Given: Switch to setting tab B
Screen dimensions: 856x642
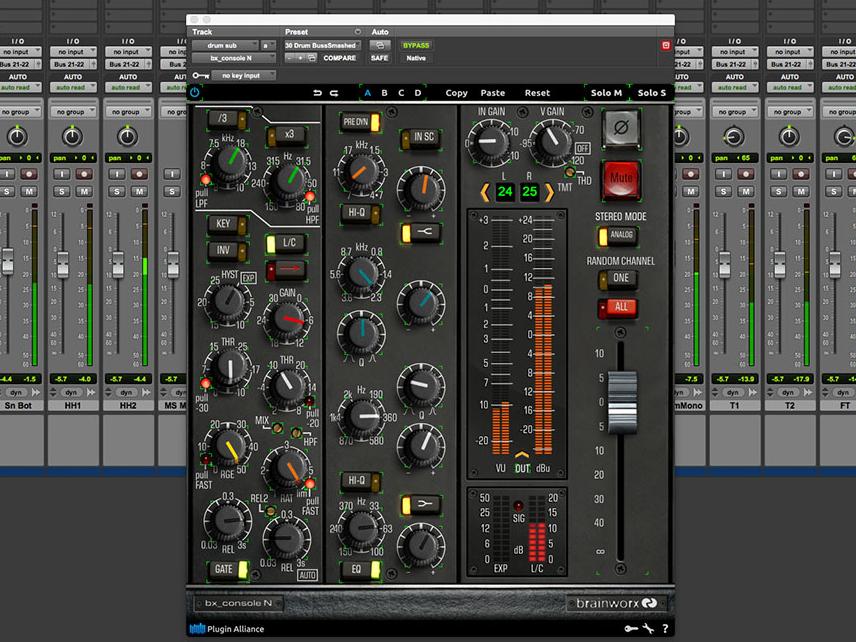Looking at the screenshot, I should 385,92.
